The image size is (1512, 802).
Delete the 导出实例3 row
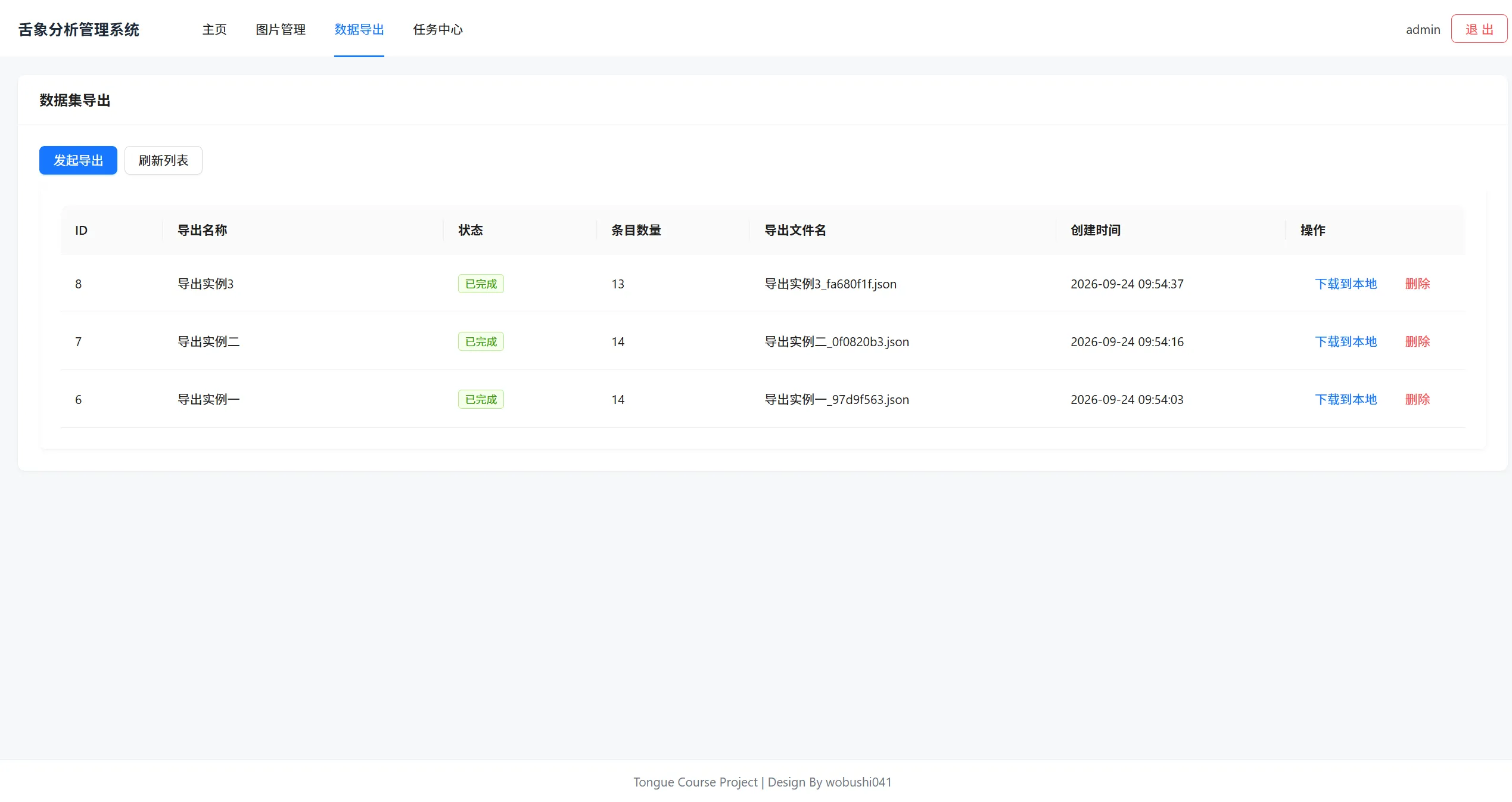[1417, 284]
